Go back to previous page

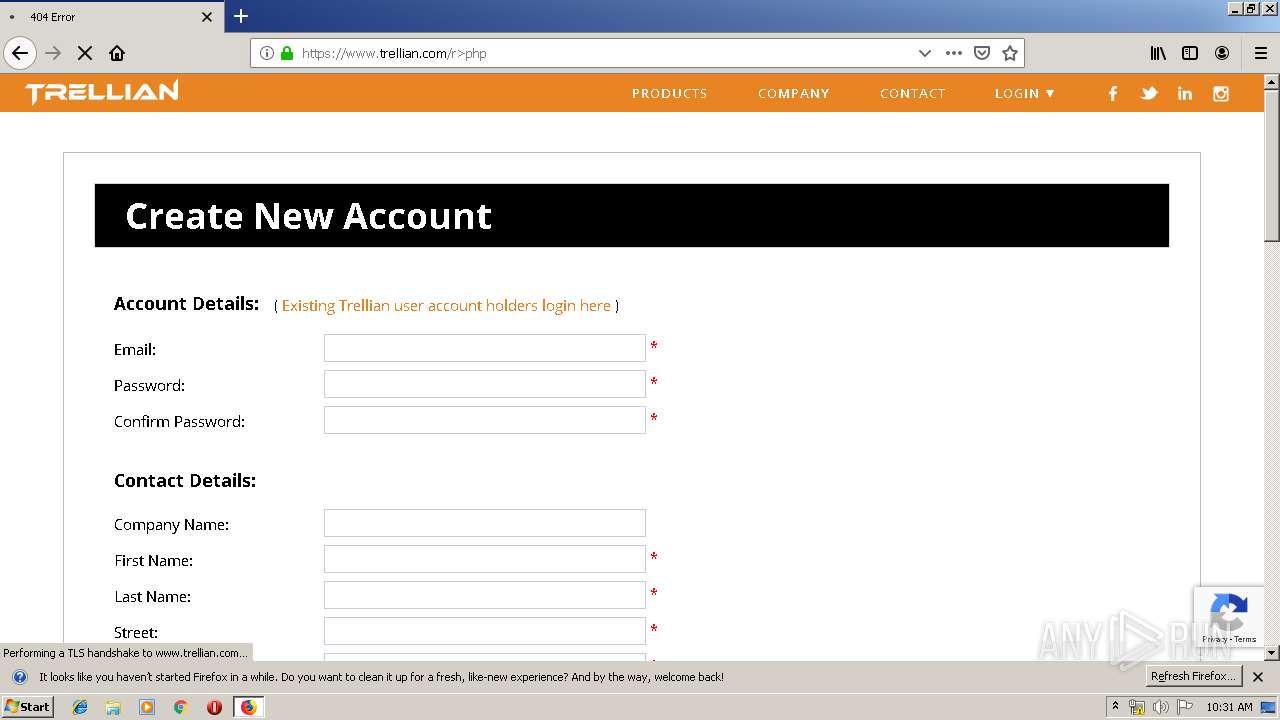tap(20, 53)
